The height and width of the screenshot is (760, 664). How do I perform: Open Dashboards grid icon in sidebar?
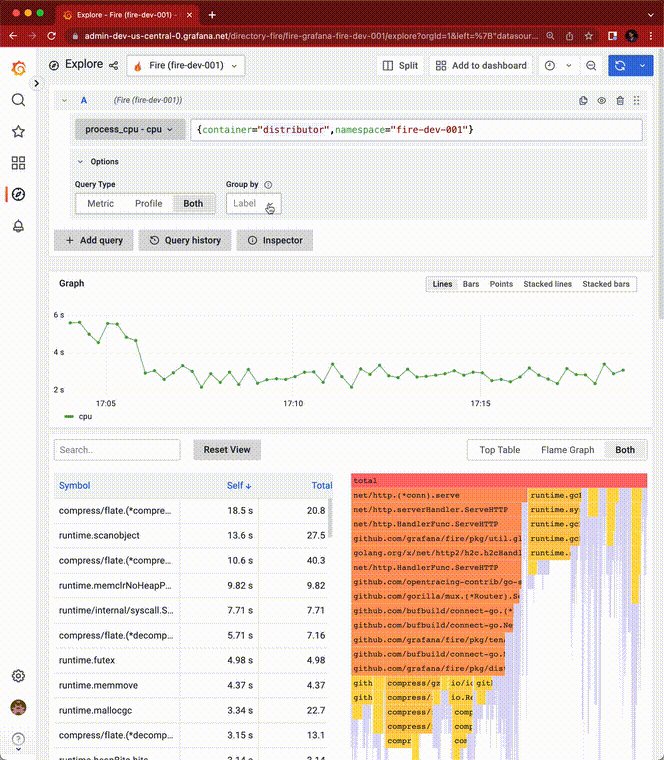18,163
